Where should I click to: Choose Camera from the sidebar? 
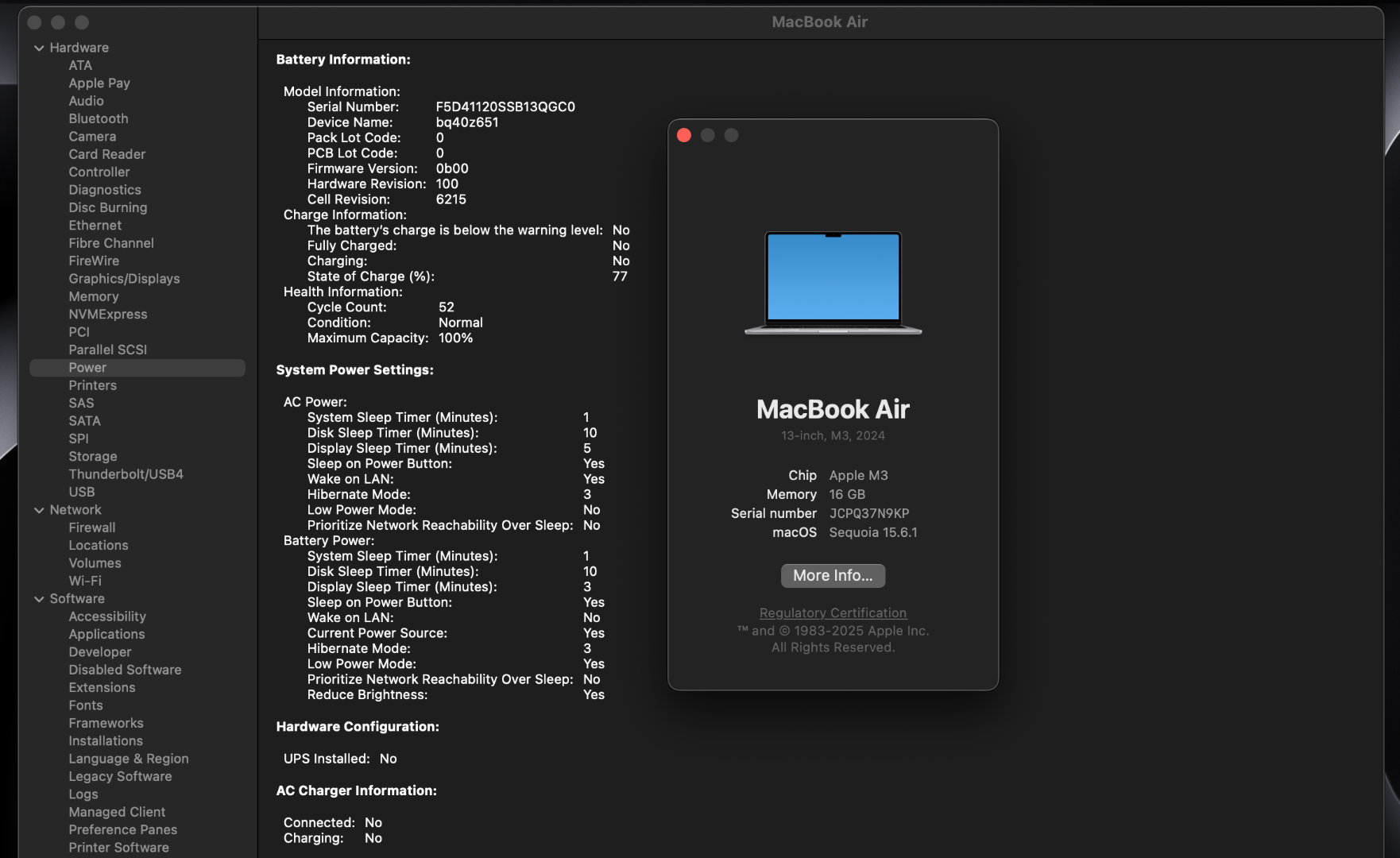coord(92,137)
